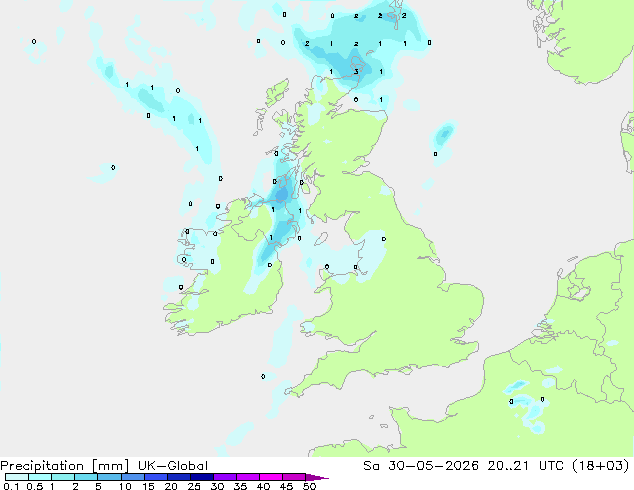Click the 0.1–0.5 mm legend swatch
This screenshot has width=634, height=490.
pyautogui.click(x=17, y=477)
